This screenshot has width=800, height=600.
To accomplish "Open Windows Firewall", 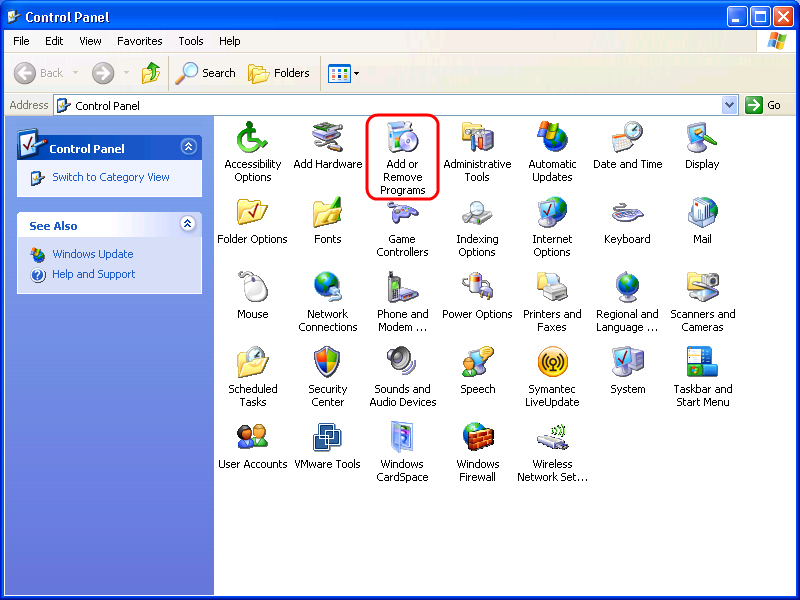I will point(477,452).
